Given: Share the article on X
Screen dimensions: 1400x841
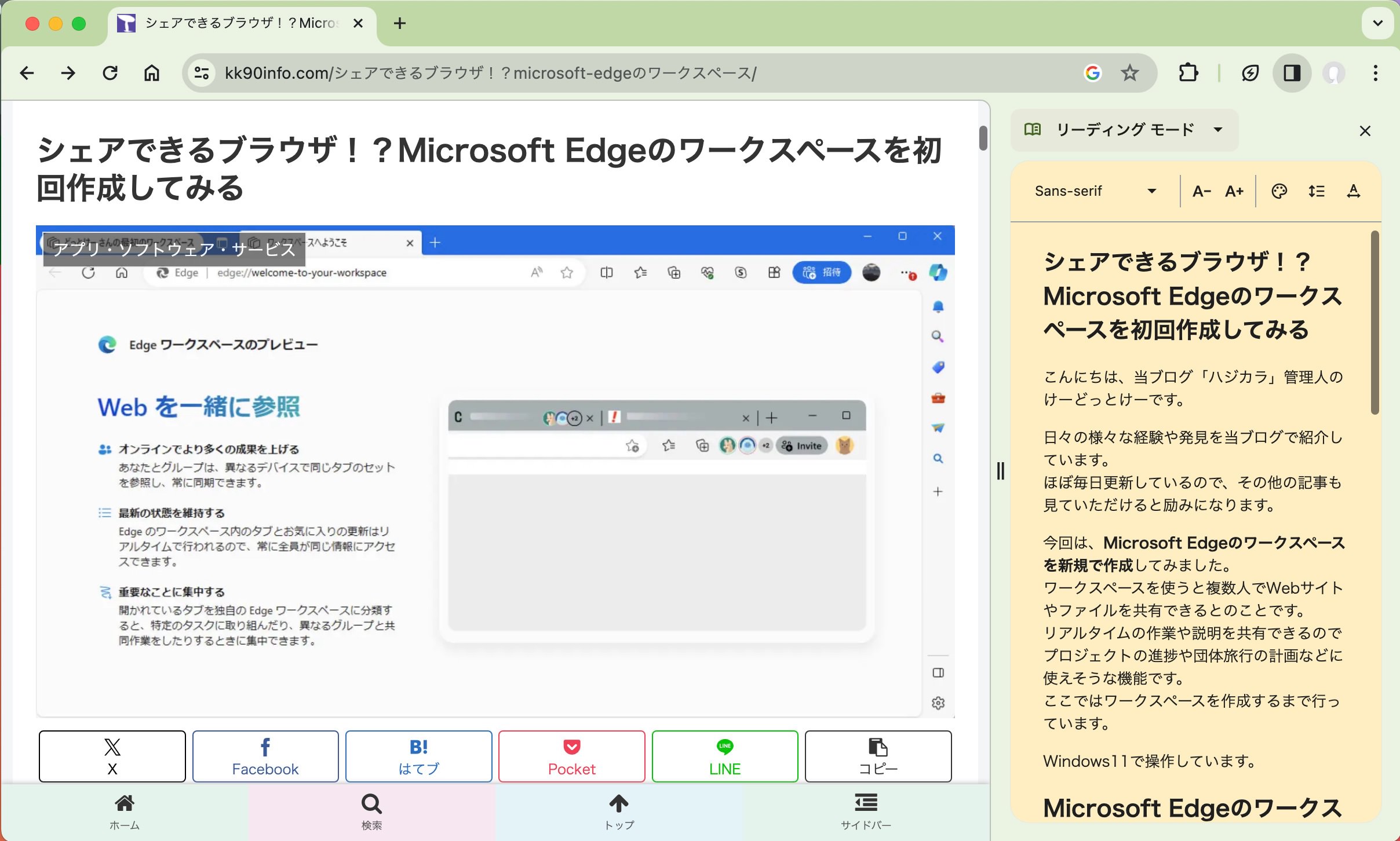Looking at the screenshot, I should 112,756.
